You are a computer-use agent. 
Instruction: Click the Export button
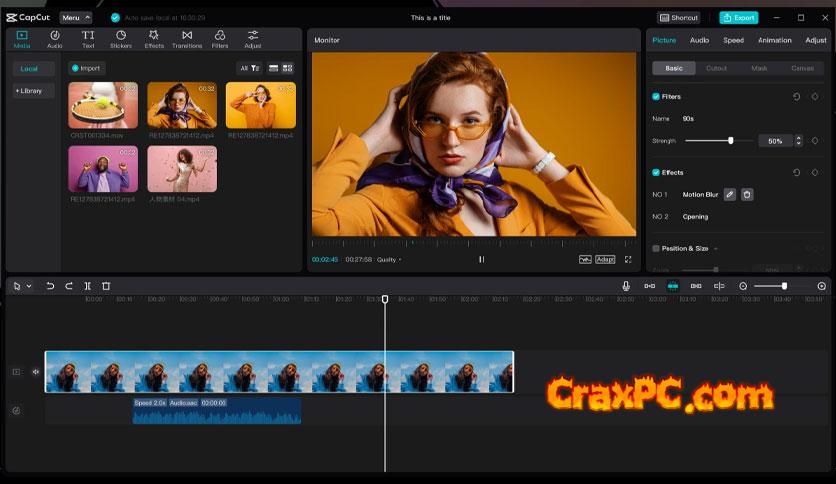tap(739, 17)
